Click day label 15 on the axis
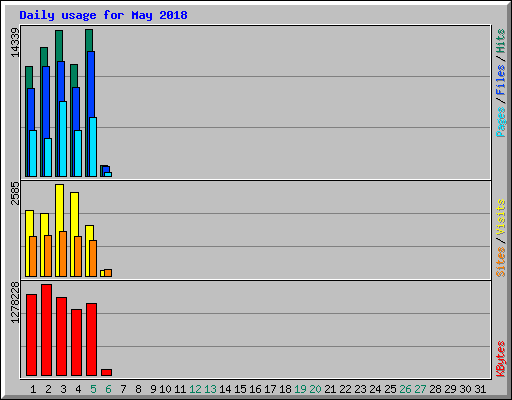This screenshot has height=400, width=512. tap(240, 389)
